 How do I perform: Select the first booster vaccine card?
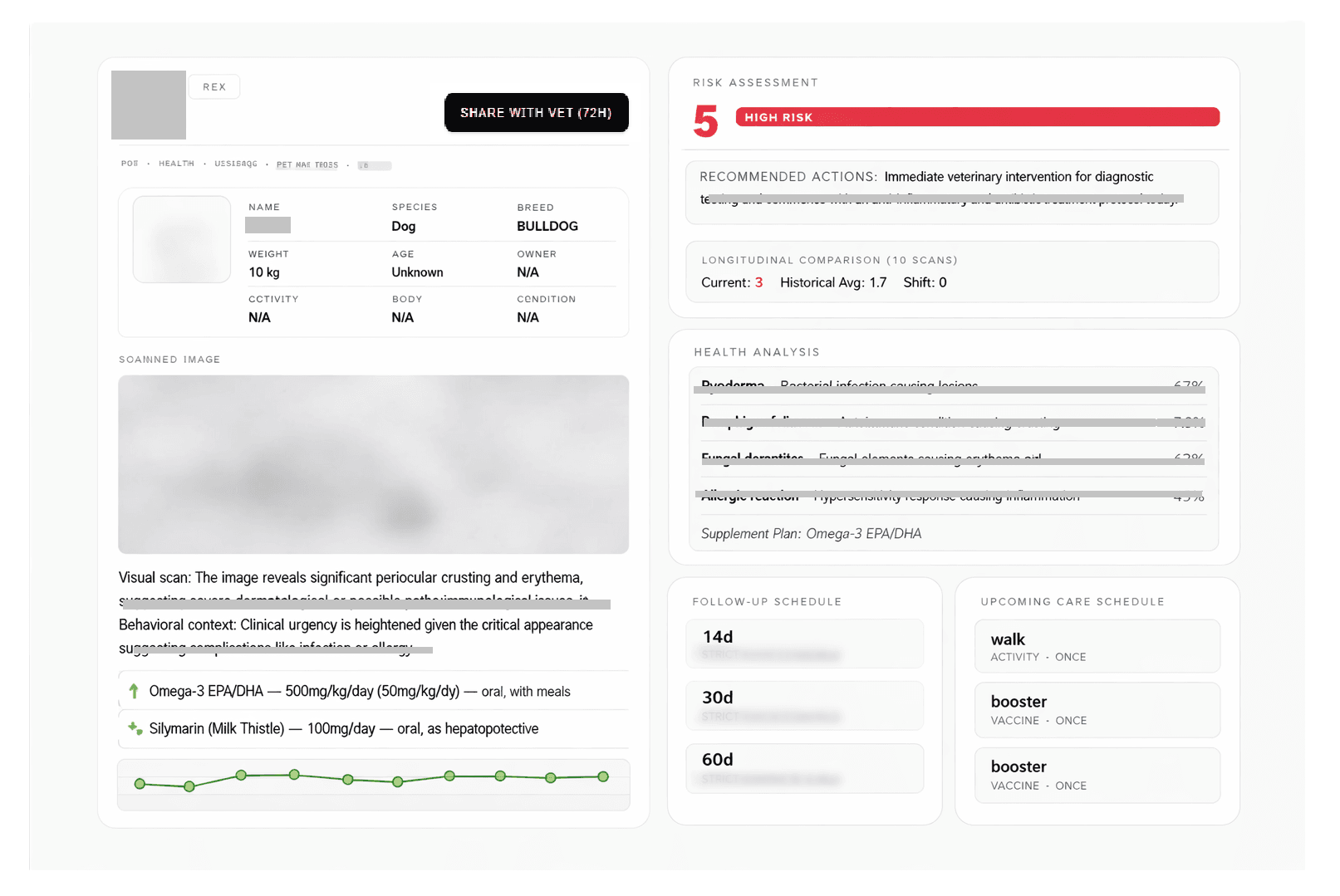coord(1097,710)
